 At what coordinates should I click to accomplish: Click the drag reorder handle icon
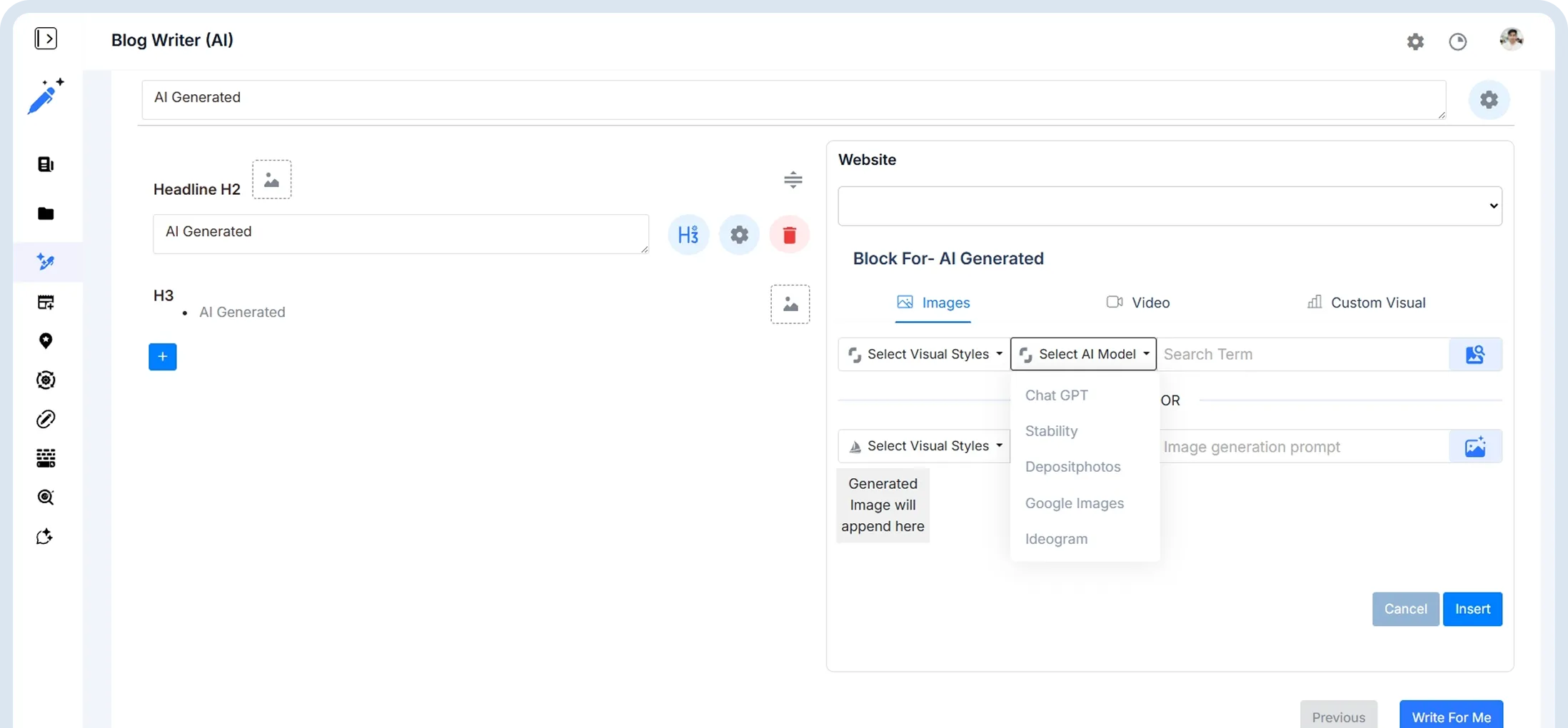coord(793,180)
